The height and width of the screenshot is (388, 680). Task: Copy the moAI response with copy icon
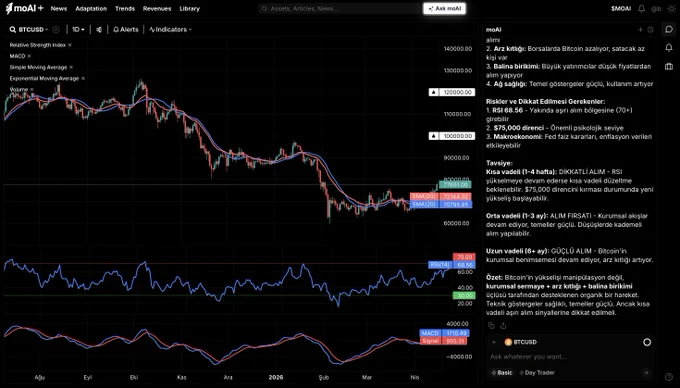point(491,326)
